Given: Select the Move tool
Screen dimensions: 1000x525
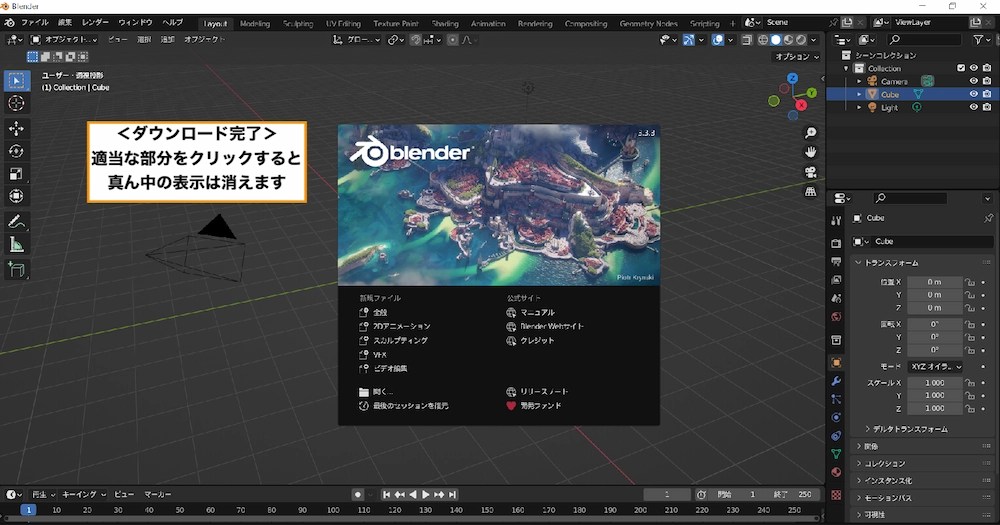Looking at the screenshot, I should point(17,129).
